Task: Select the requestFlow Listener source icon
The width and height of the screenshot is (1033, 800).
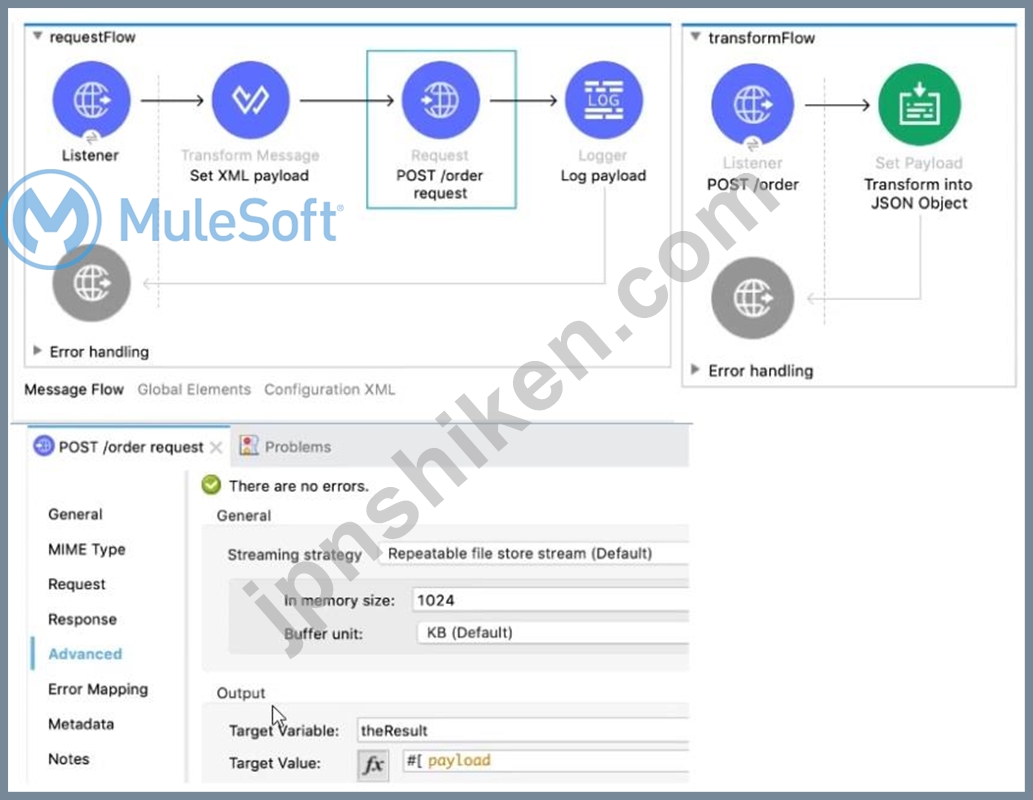Action: (x=92, y=100)
